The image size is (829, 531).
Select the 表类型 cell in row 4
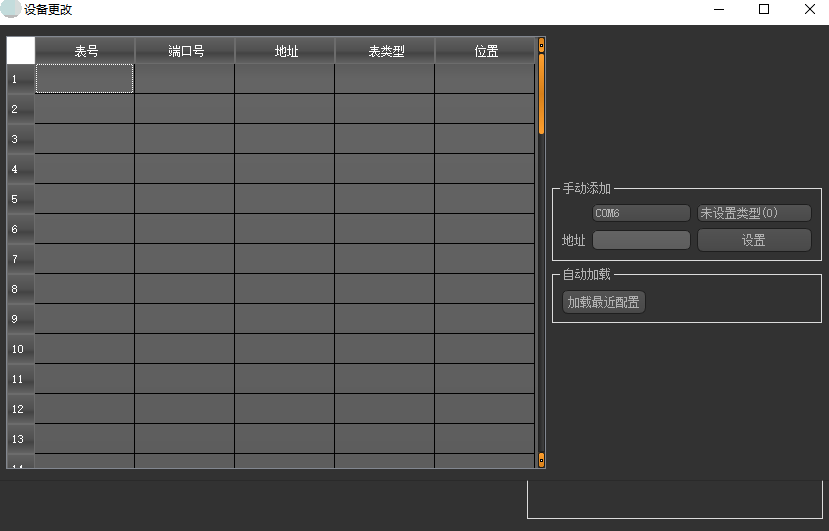tap(384, 169)
